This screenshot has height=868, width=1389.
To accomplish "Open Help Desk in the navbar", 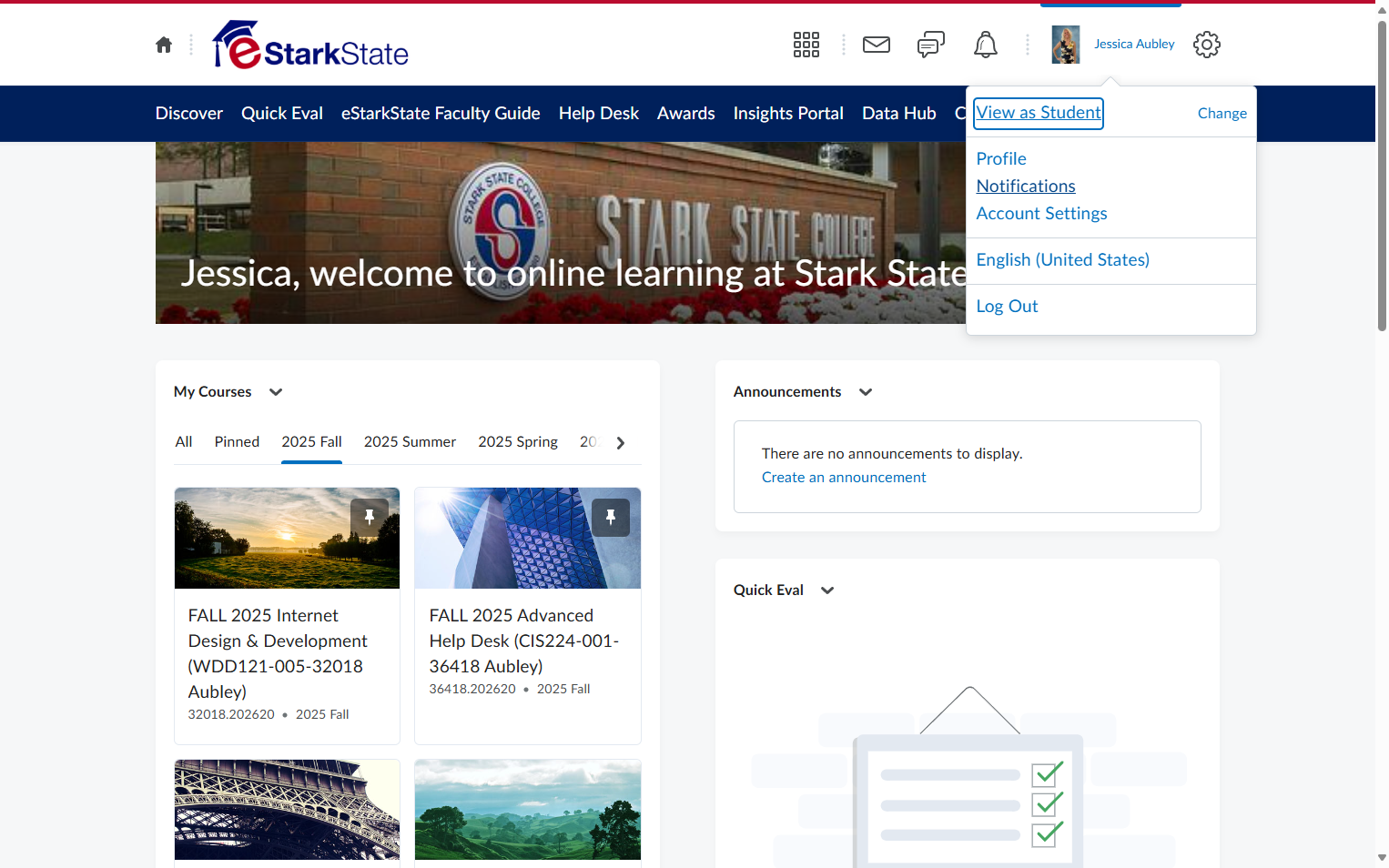I will (599, 114).
